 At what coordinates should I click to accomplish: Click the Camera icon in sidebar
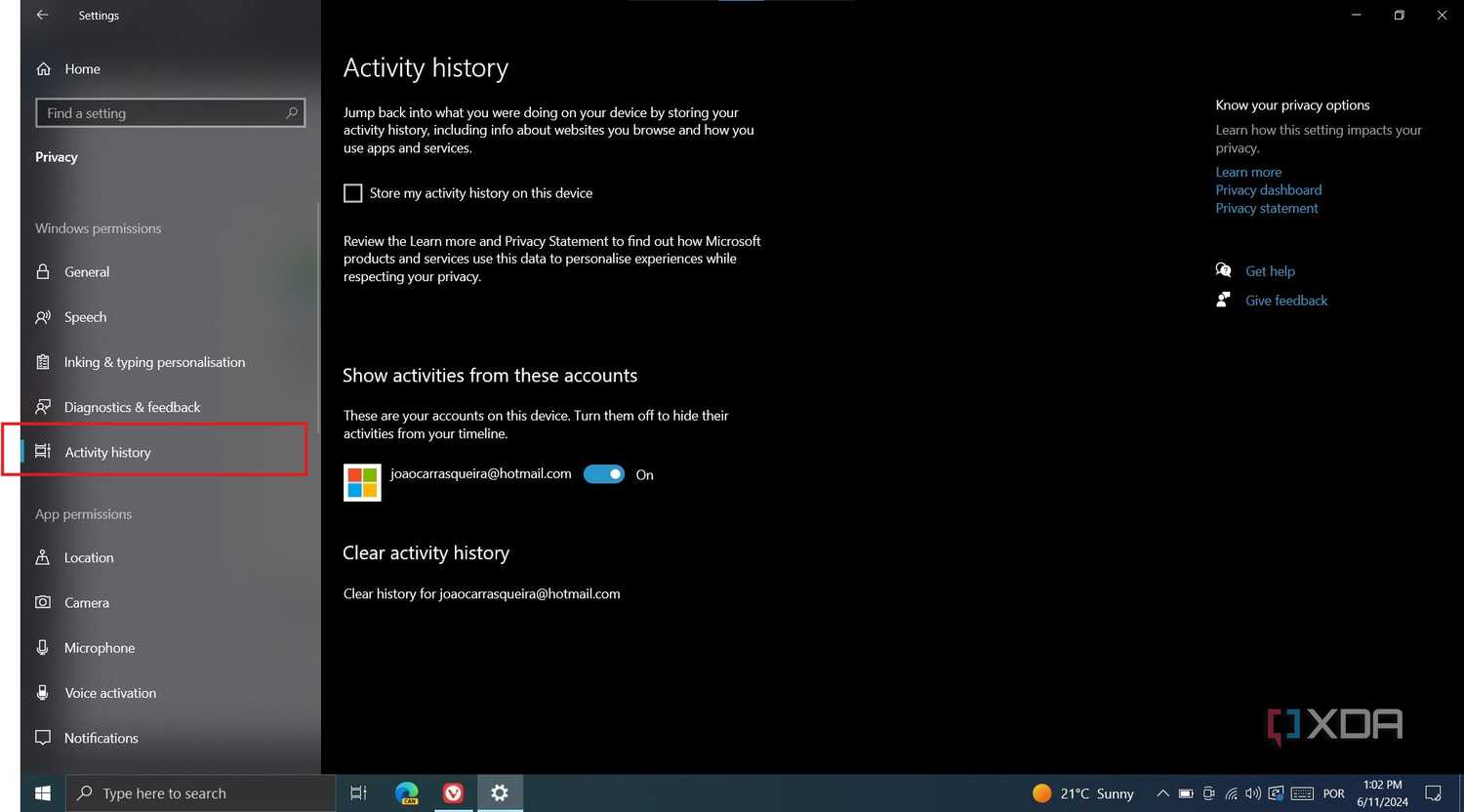tap(43, 602)
